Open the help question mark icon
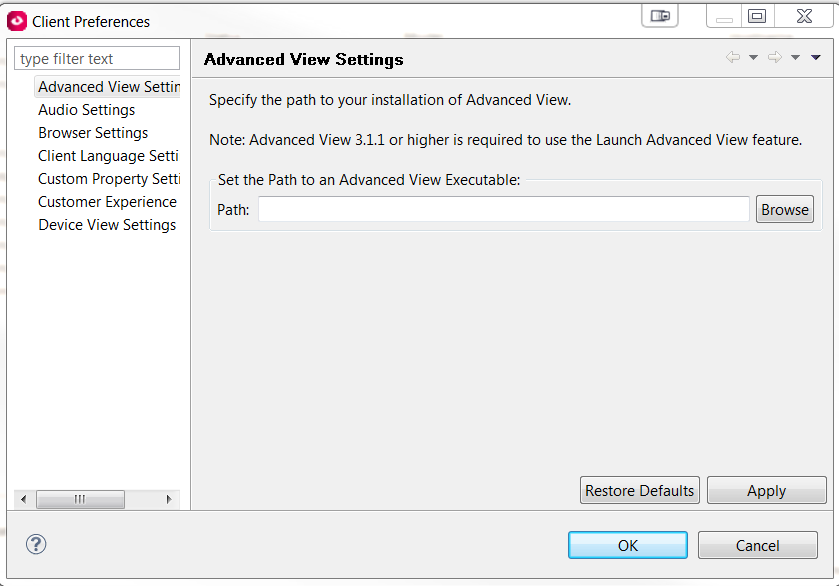 point(36,544)
